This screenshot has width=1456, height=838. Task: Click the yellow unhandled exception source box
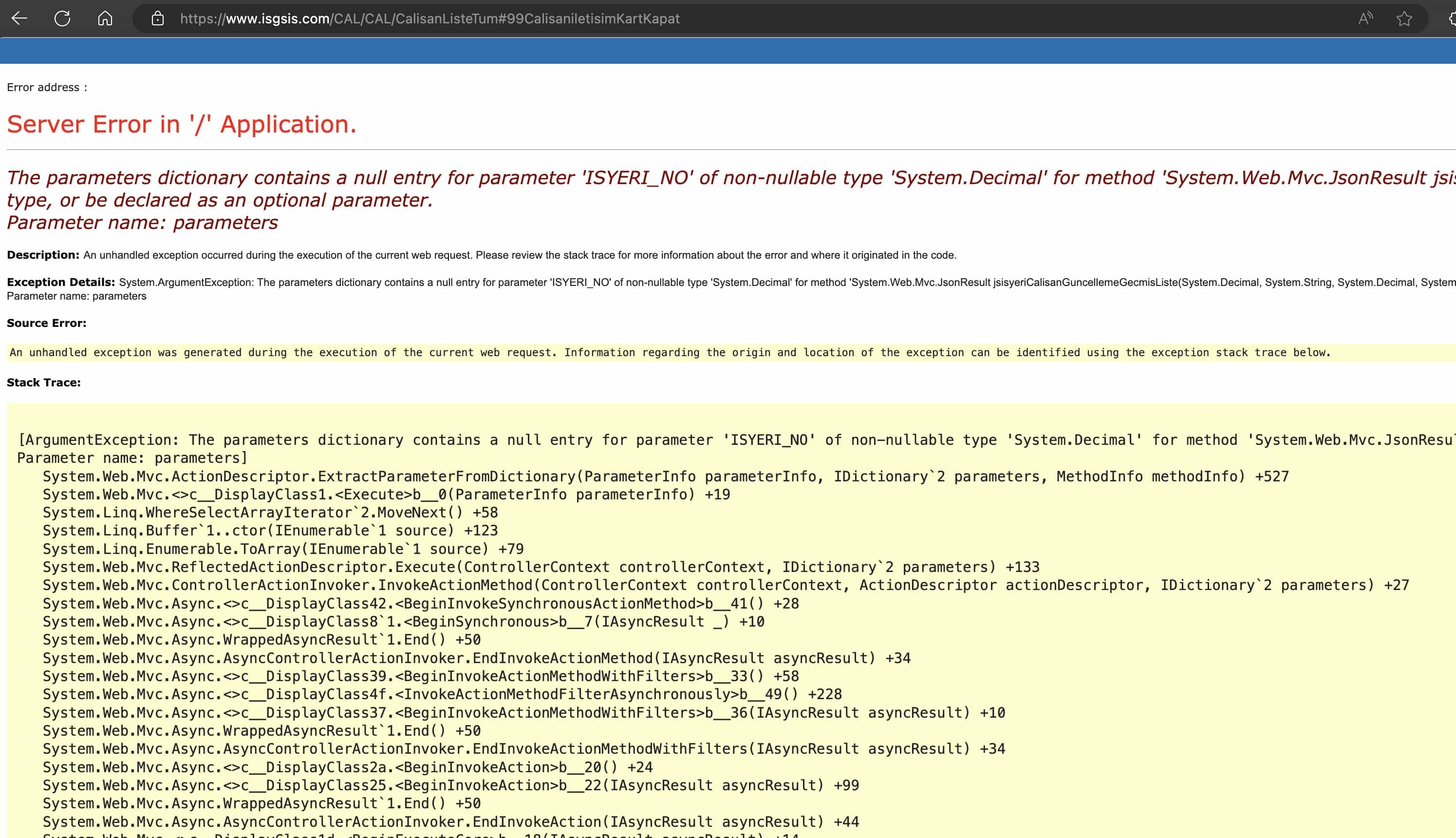pyautogui.click(x=670, y=352)
